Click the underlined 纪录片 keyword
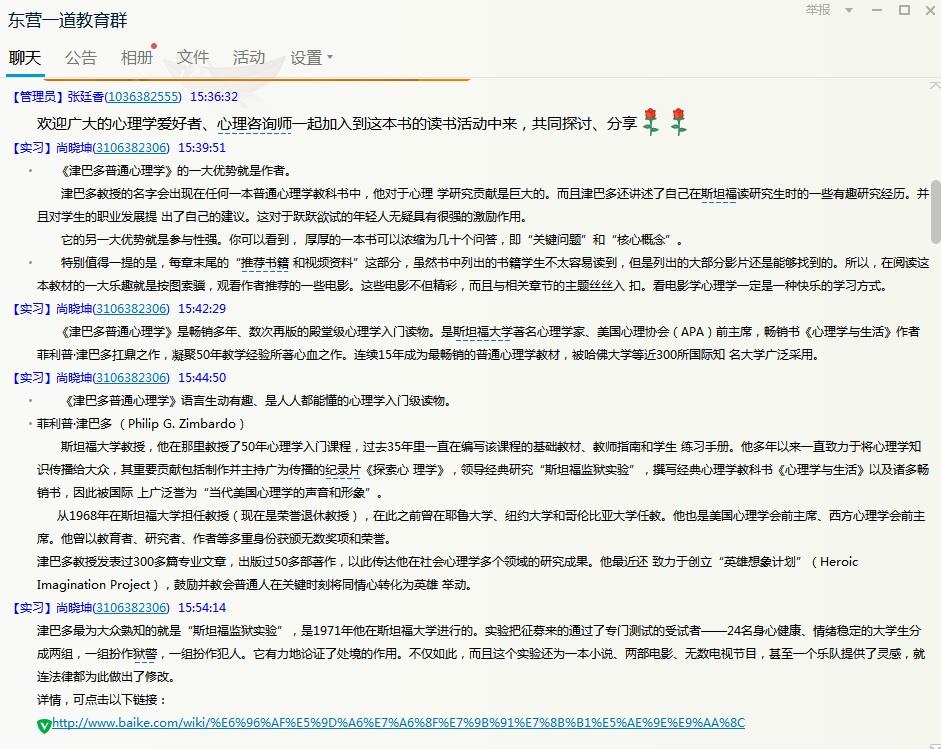This screenshot has height=749, width=941. pyautogui.click(x=343, y=470)
